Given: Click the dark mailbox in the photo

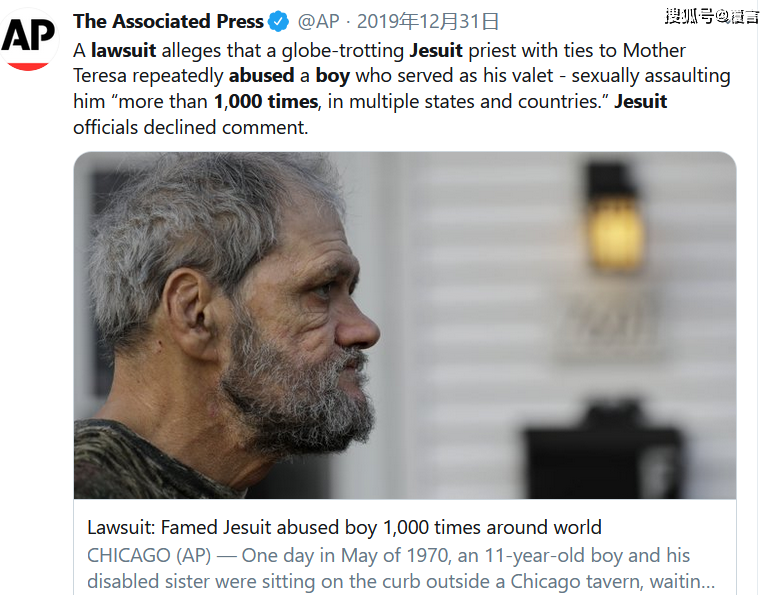Looking at the screenshot, I should pos(612,450).
